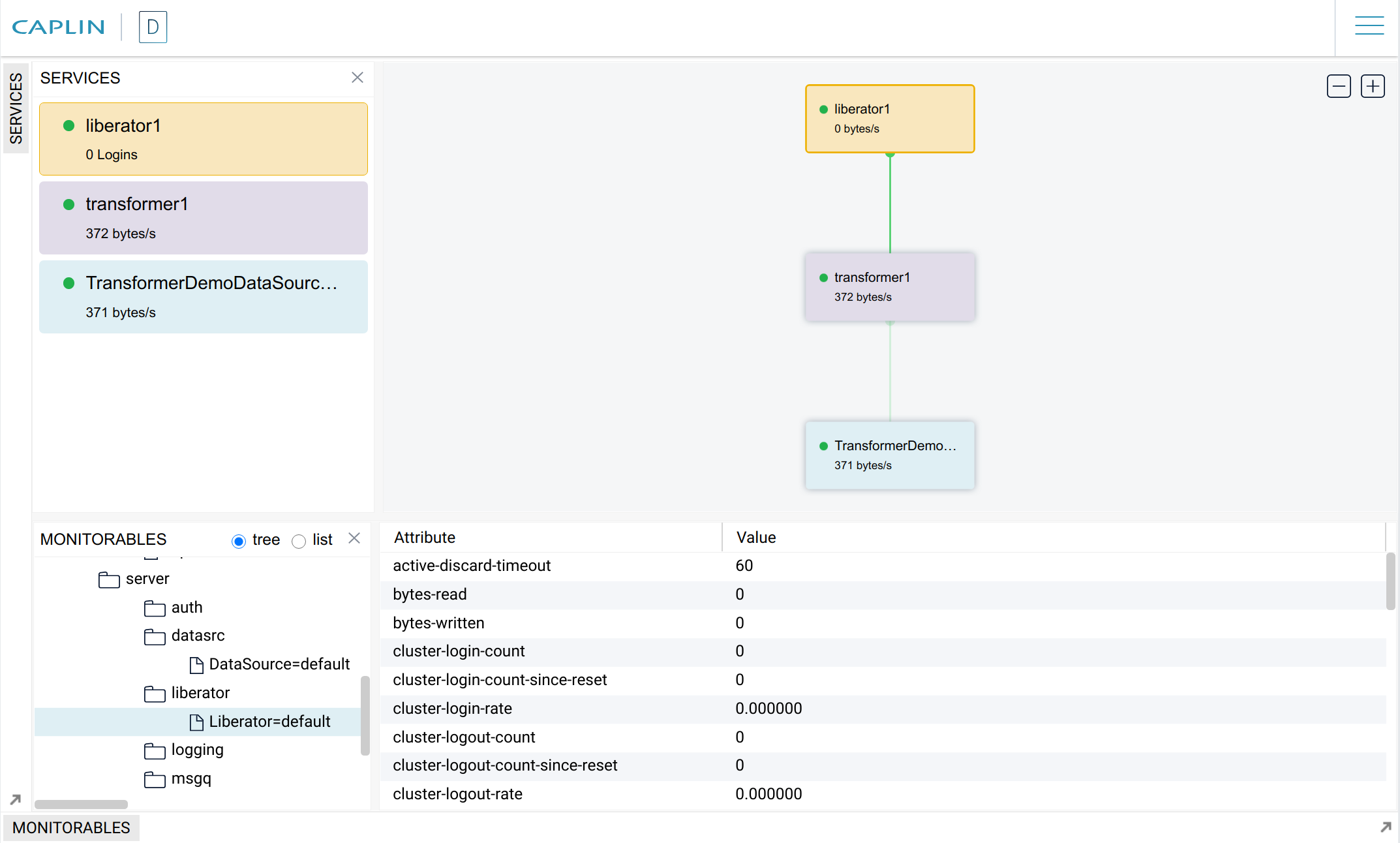Click the Liberator=default file icon
This screenshot has width=1400, height=843.
196,722
